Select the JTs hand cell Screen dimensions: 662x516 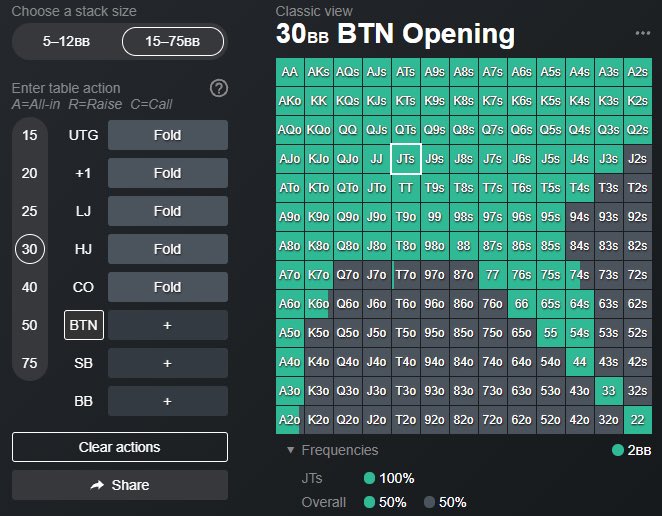406,159
